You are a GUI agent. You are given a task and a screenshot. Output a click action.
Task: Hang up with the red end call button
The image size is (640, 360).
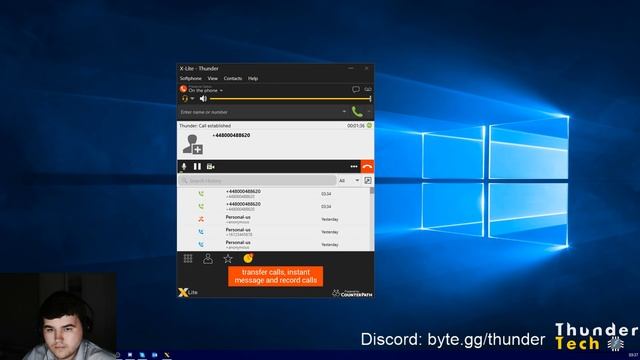coord(367,167)
